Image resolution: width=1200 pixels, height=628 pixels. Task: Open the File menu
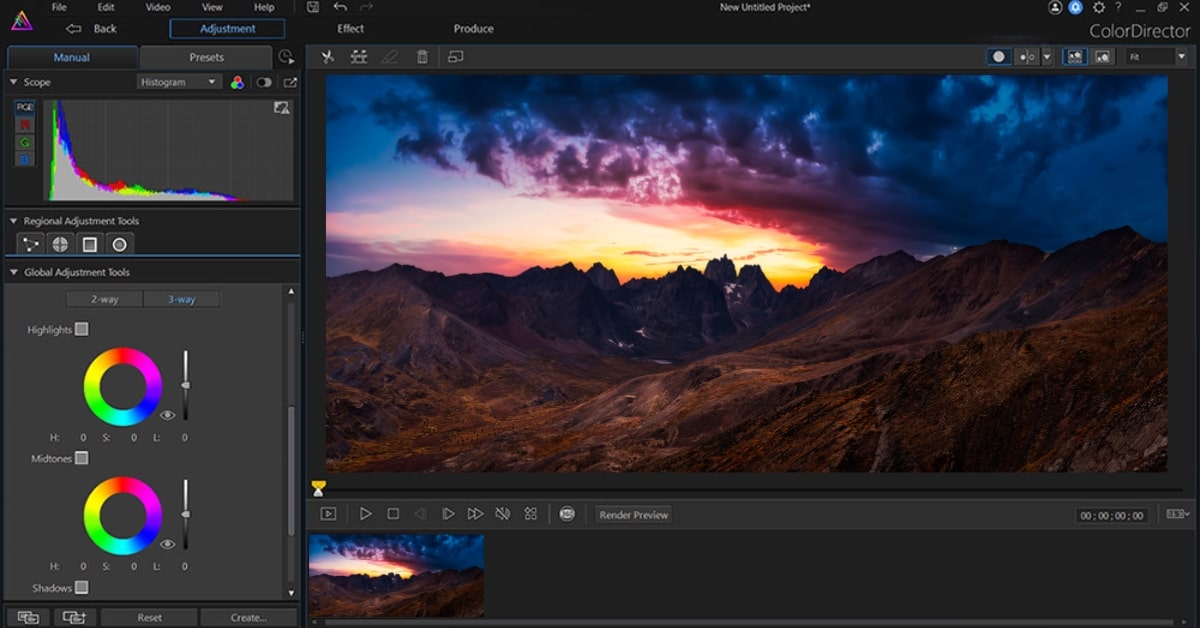pos(59,7)
